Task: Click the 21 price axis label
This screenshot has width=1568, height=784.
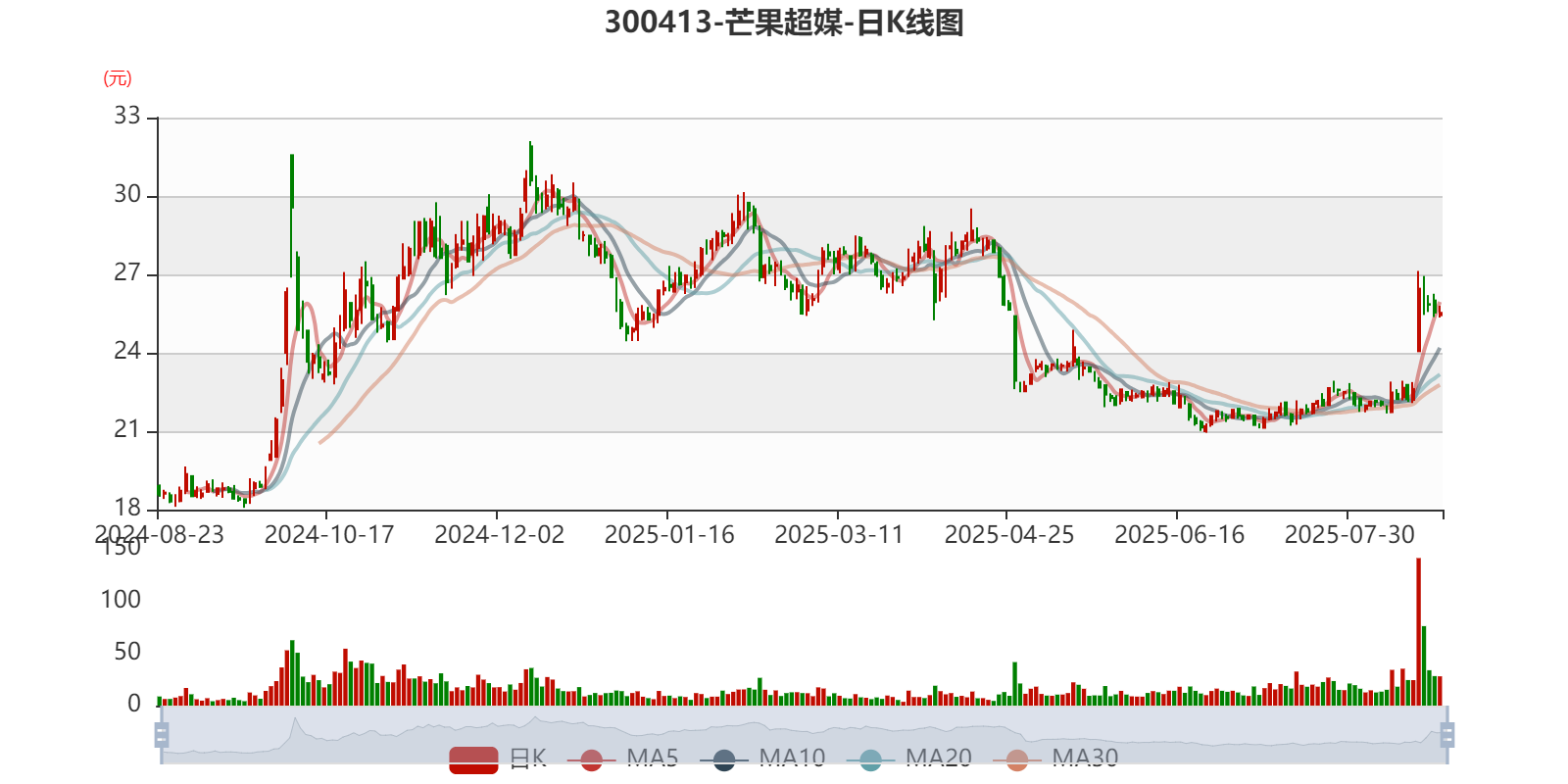Action: pos(127,429)
